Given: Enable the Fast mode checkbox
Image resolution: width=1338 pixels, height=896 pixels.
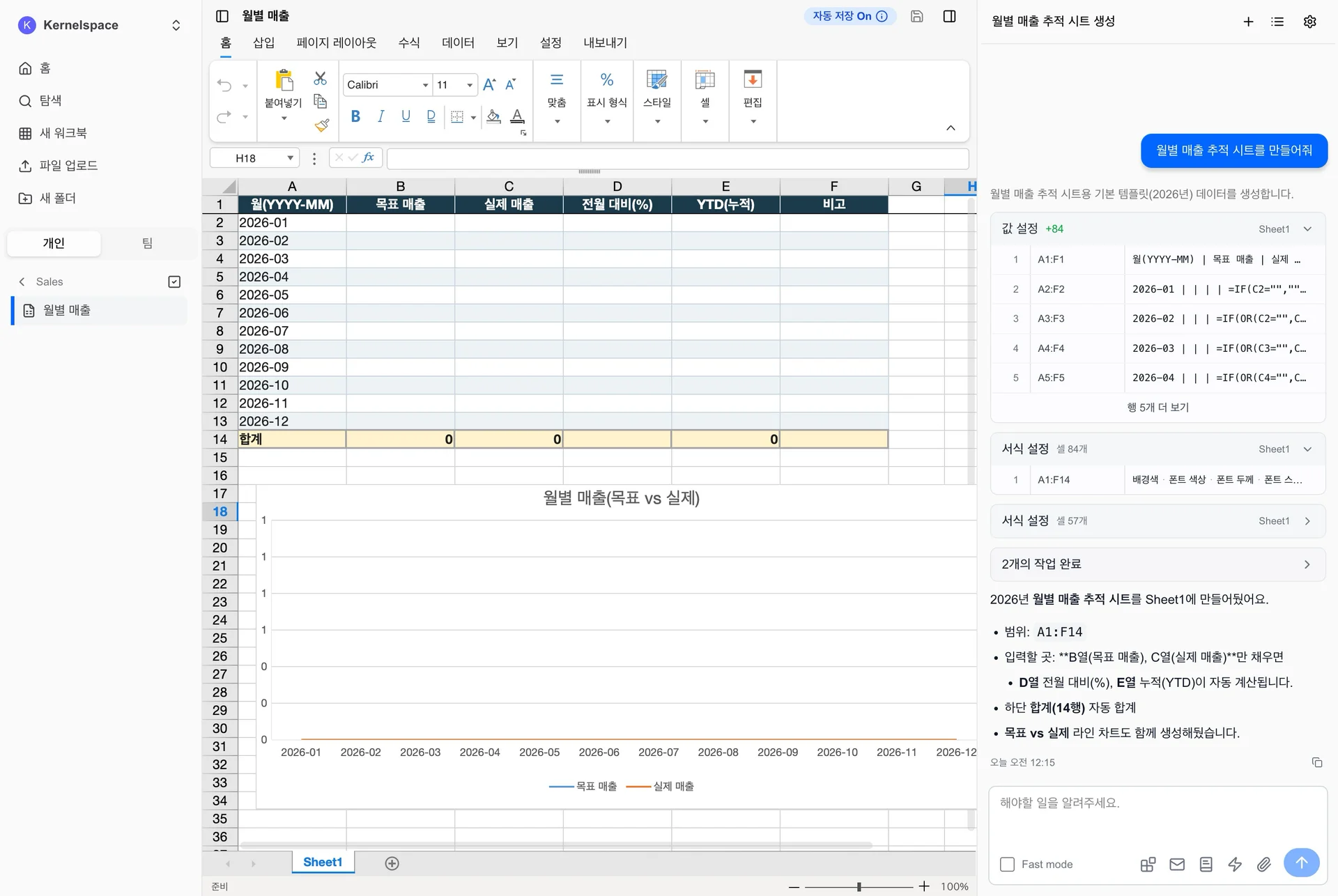Looking at the screenshot, I should pos(1007,864).
